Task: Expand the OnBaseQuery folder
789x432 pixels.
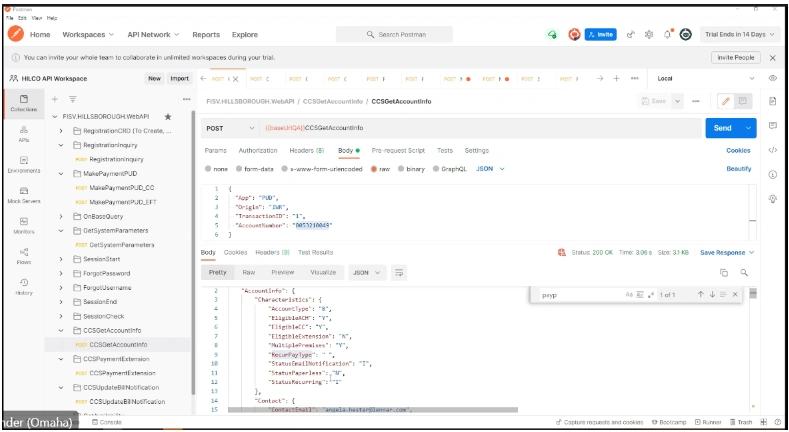Action: [x=61, y=216]
